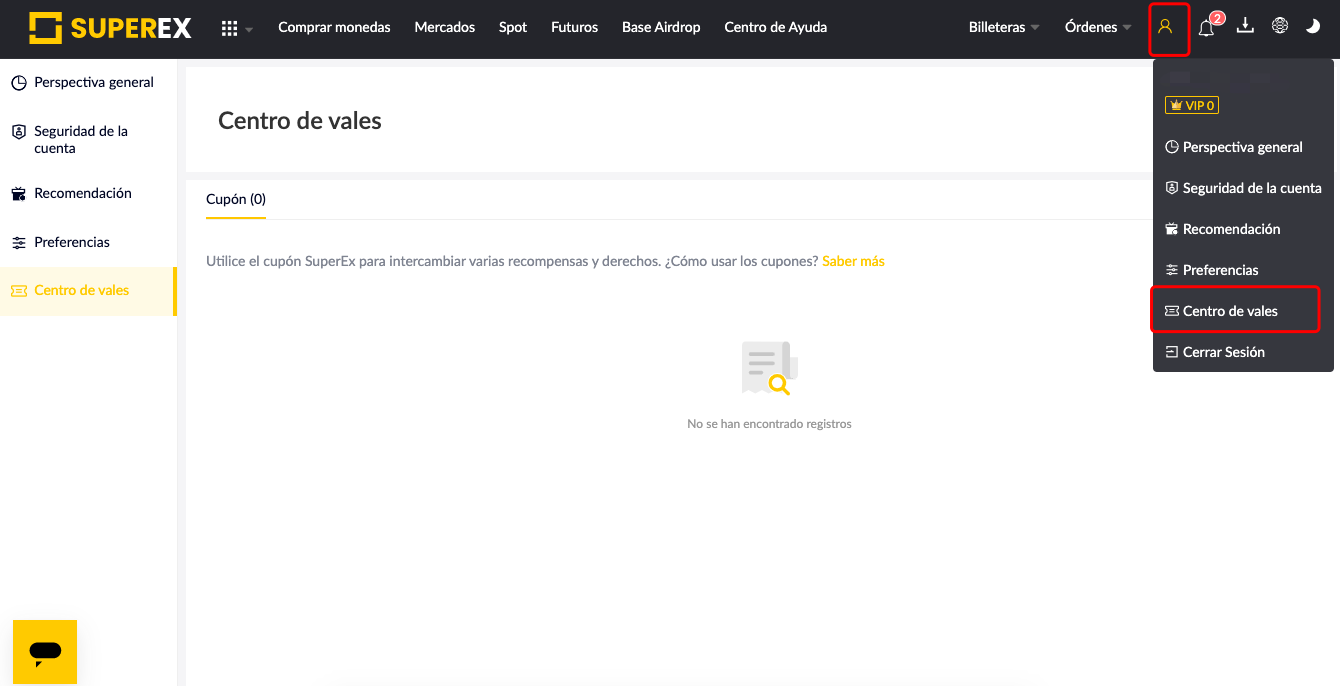1340x686 pixels.
Task: Choose Centro de vales in profile dropdown
Action: tap(1243, 311)
